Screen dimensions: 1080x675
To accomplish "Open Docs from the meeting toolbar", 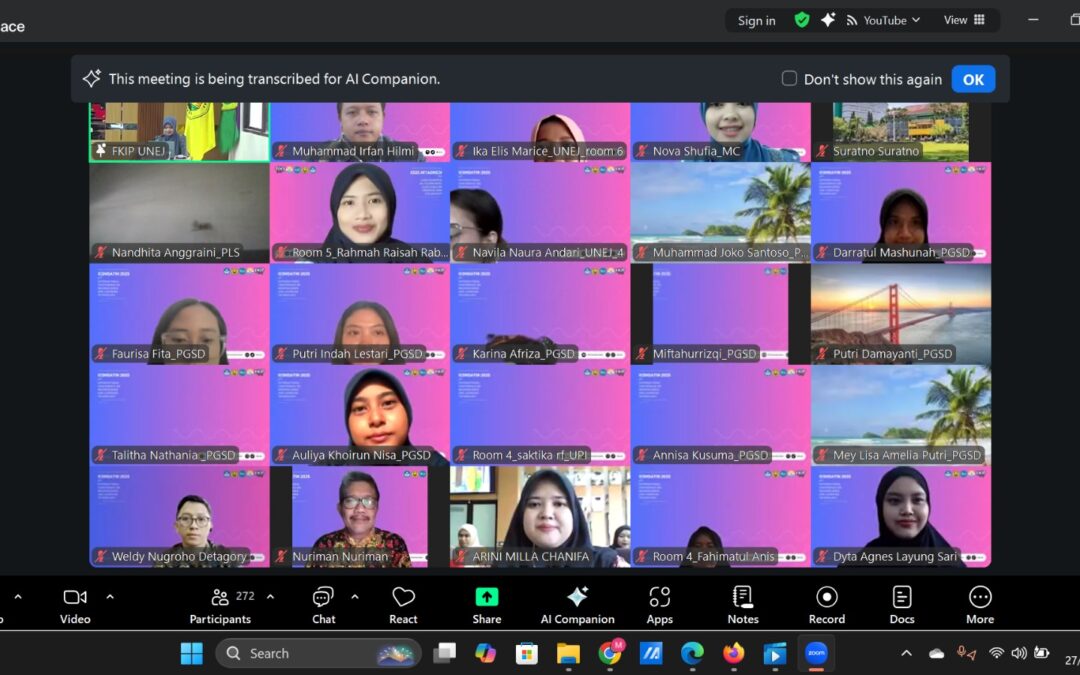I will (x=902, y=605).
